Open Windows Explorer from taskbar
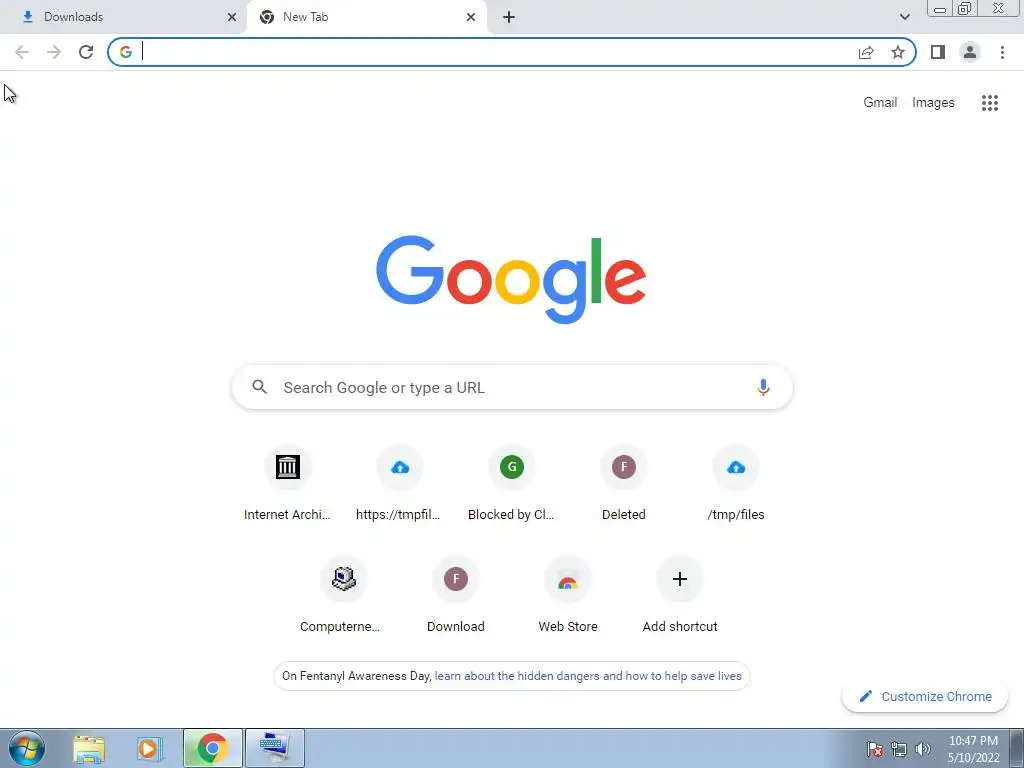This screenshot has width=1024, height=768. (89, 748)
